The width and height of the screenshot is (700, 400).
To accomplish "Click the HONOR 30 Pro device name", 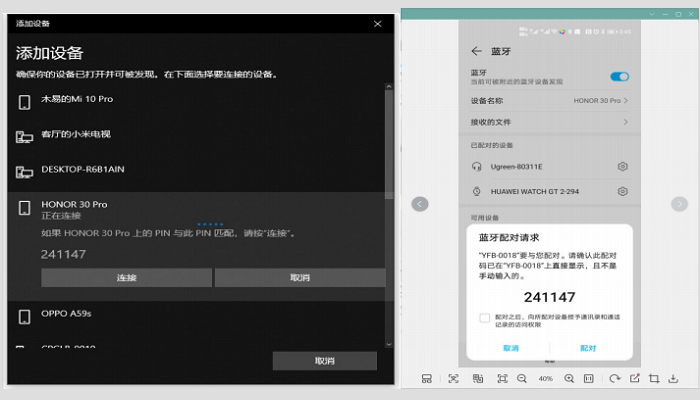I will 74,204.
